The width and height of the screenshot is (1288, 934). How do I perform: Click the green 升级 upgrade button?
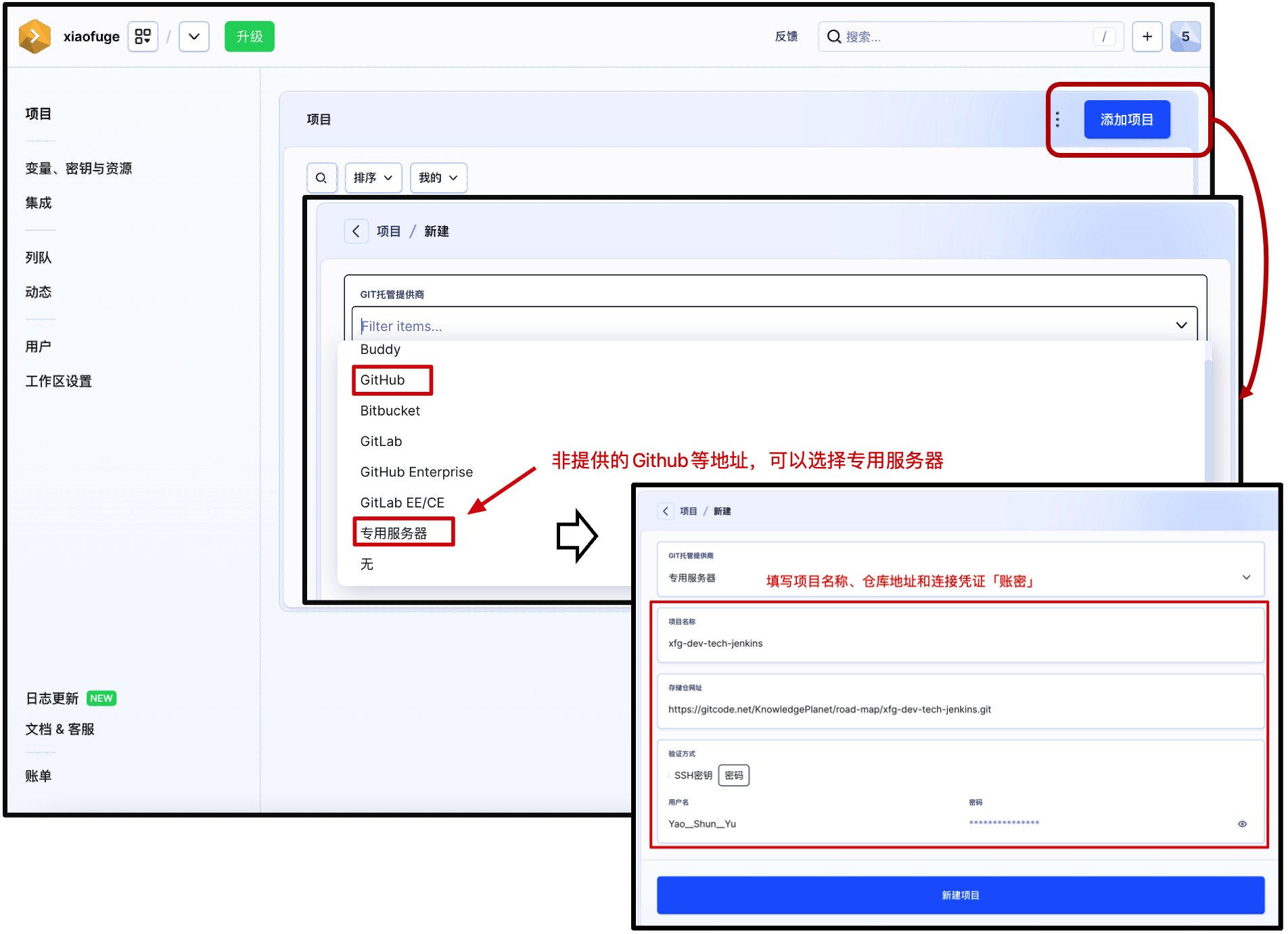(250, 37)
